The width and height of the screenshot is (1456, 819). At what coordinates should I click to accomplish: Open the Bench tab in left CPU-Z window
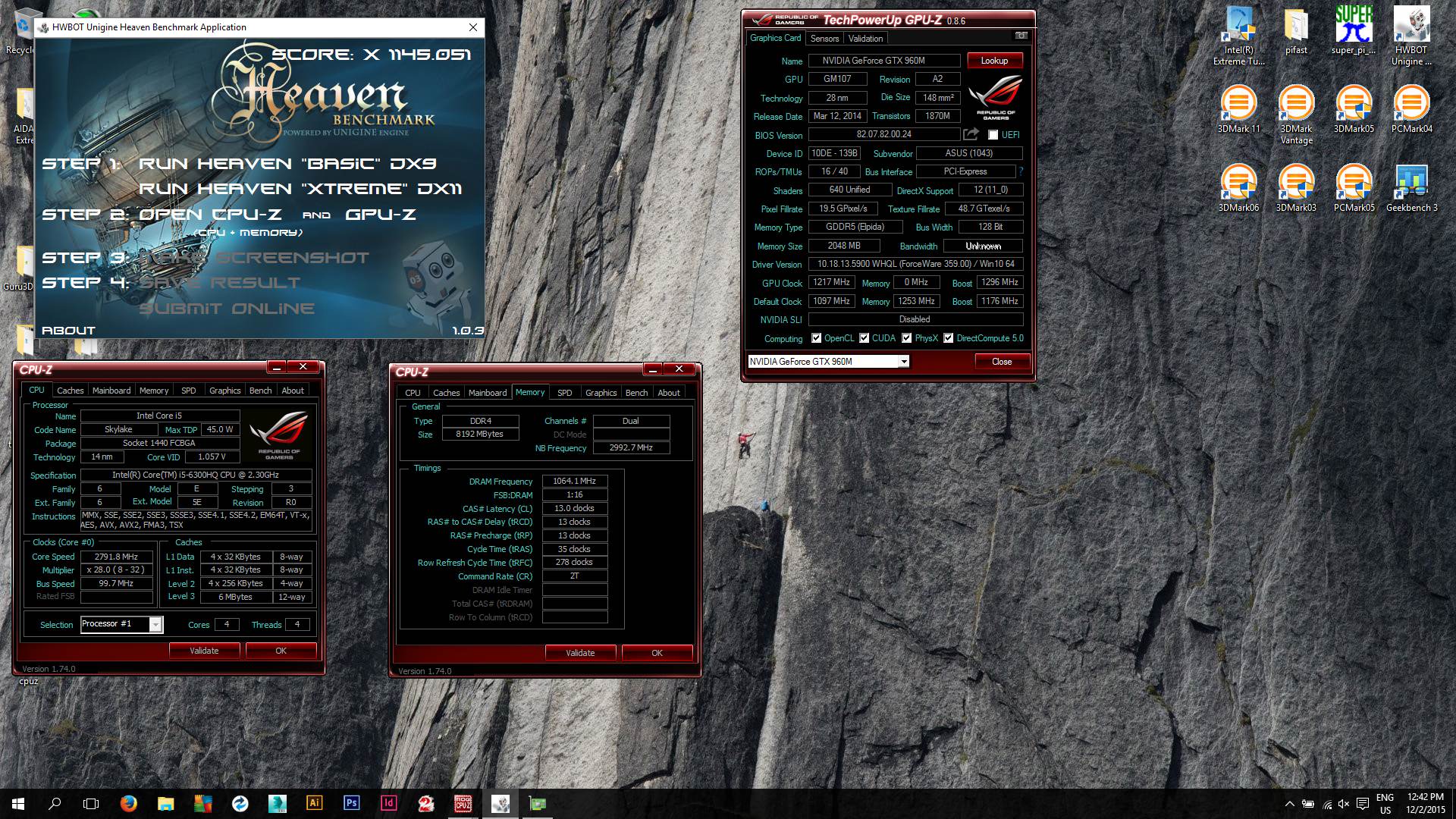pos(260,391)
